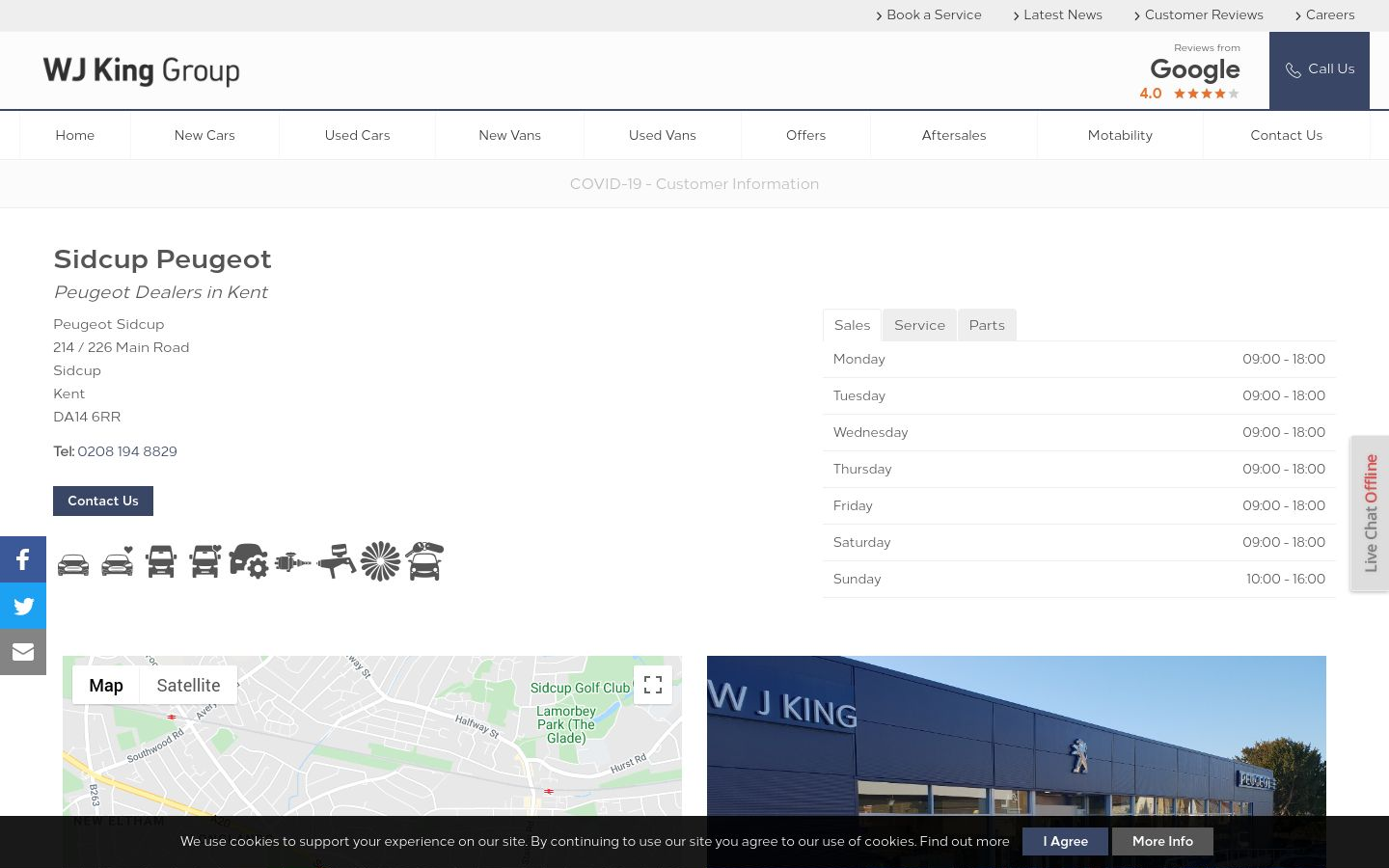Viewport: 1389px width, 868px height.
Task: Click More Info on the cookie banner
Action: 1162,841
